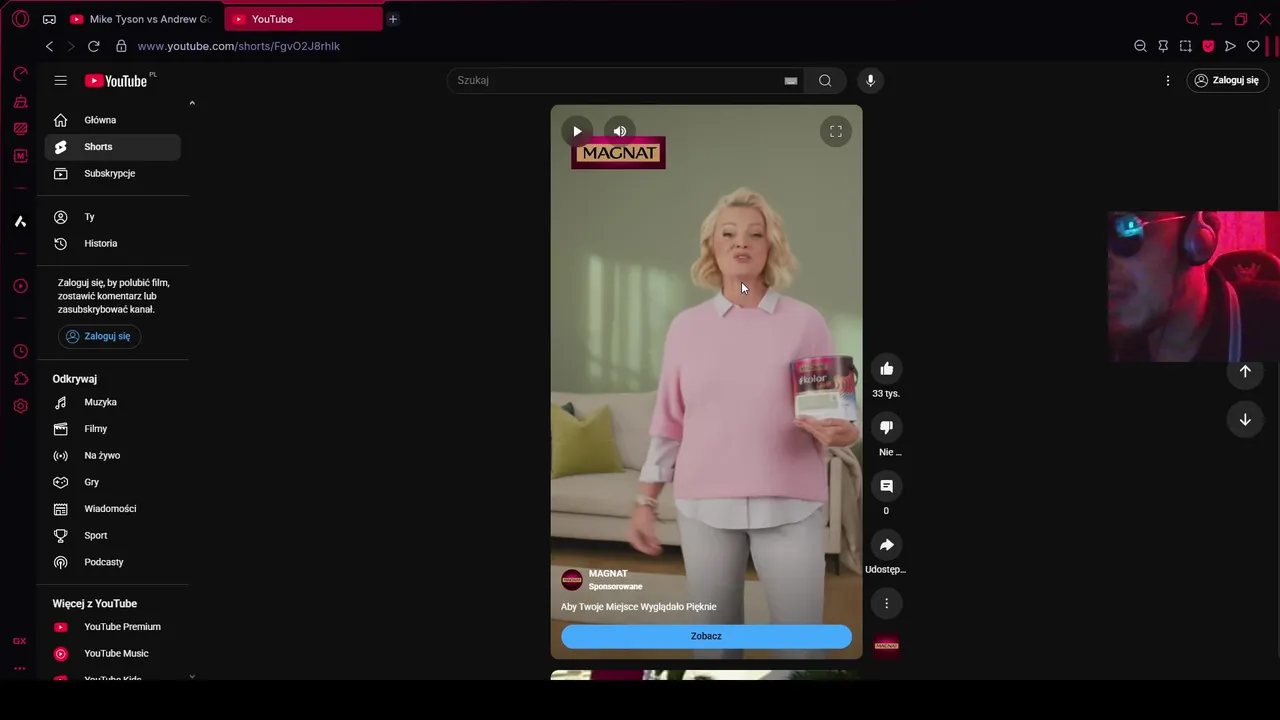The width and height of the screenshot is (1280, 720).
Task: Dislike the short with thumbs down
Action: [x=886, y=427]
